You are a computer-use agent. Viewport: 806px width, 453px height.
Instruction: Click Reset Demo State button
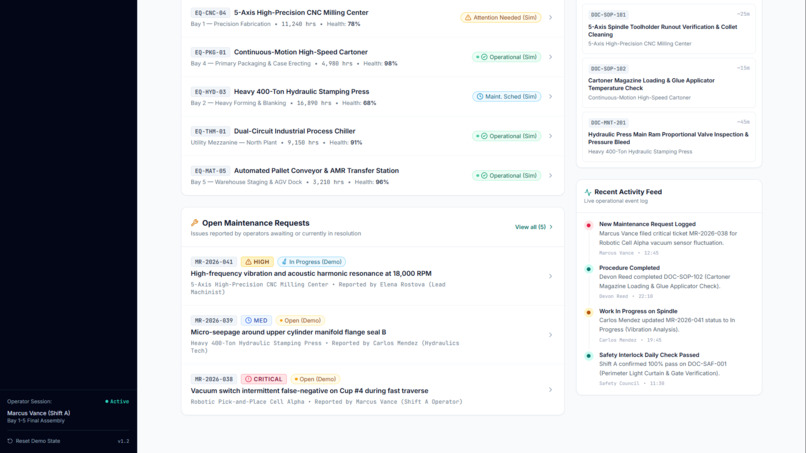pyautogui.click(x=34, y=441)
